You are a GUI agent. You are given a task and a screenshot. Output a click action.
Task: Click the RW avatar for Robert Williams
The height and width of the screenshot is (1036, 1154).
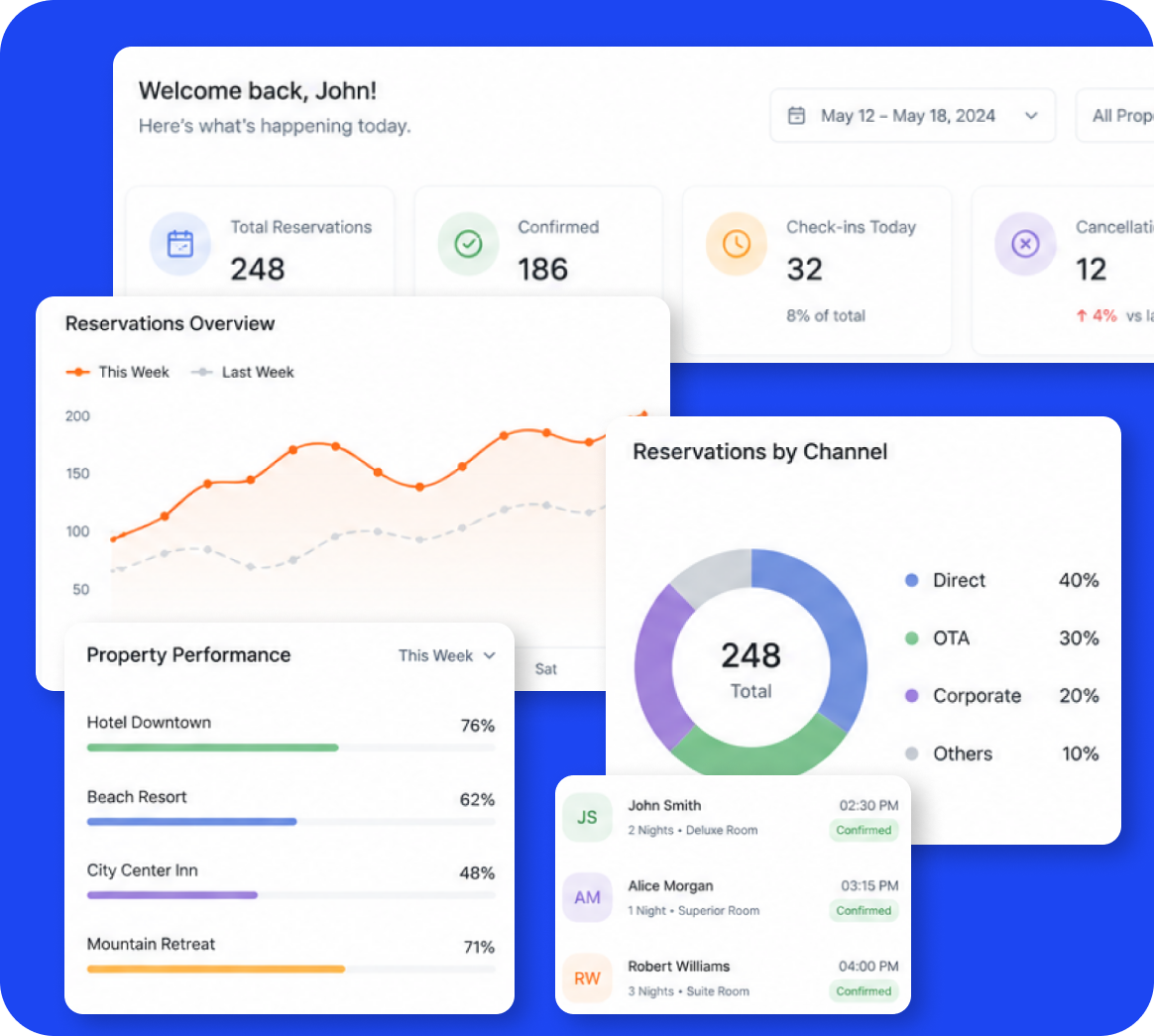pyautogui.click(x=587, y=978)
